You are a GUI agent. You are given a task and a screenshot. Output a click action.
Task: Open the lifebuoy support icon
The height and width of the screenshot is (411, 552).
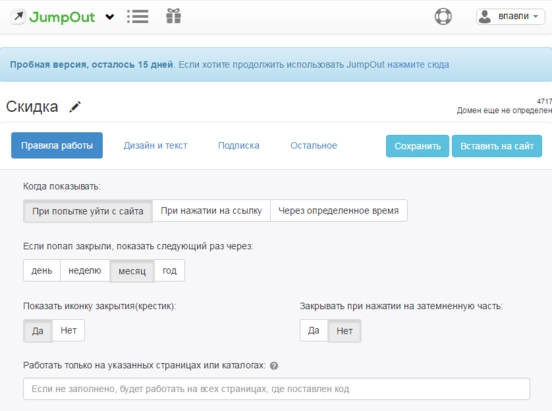pyautogui.click(x=443, y=17)
